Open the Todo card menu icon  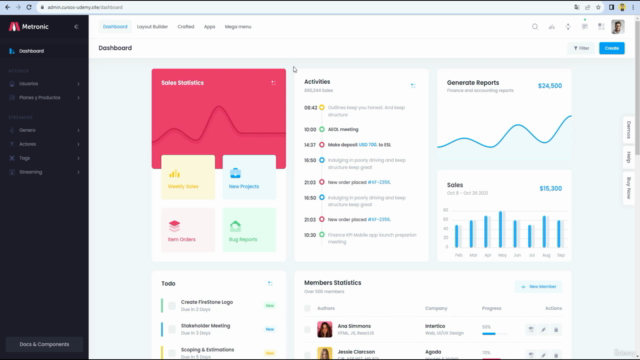click(x=270, y=283)
